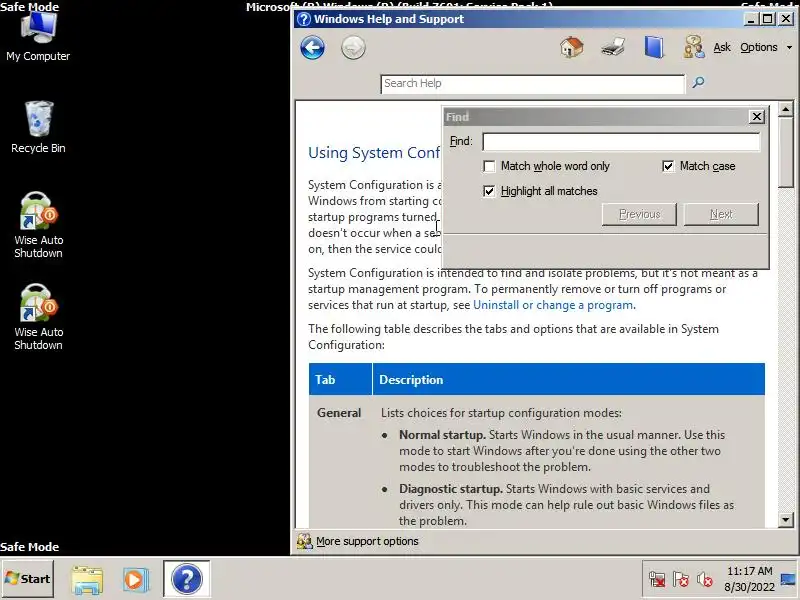The image size is (800, 600).
Task: Open My Computer desktop icon
Action: pos(38,36)
